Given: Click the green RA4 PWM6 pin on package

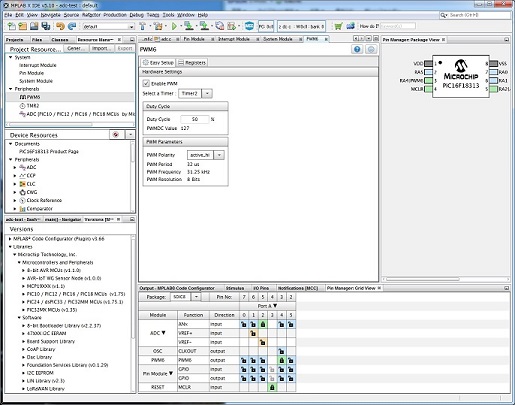Looking at the screenshot, I should coord(428,81).
